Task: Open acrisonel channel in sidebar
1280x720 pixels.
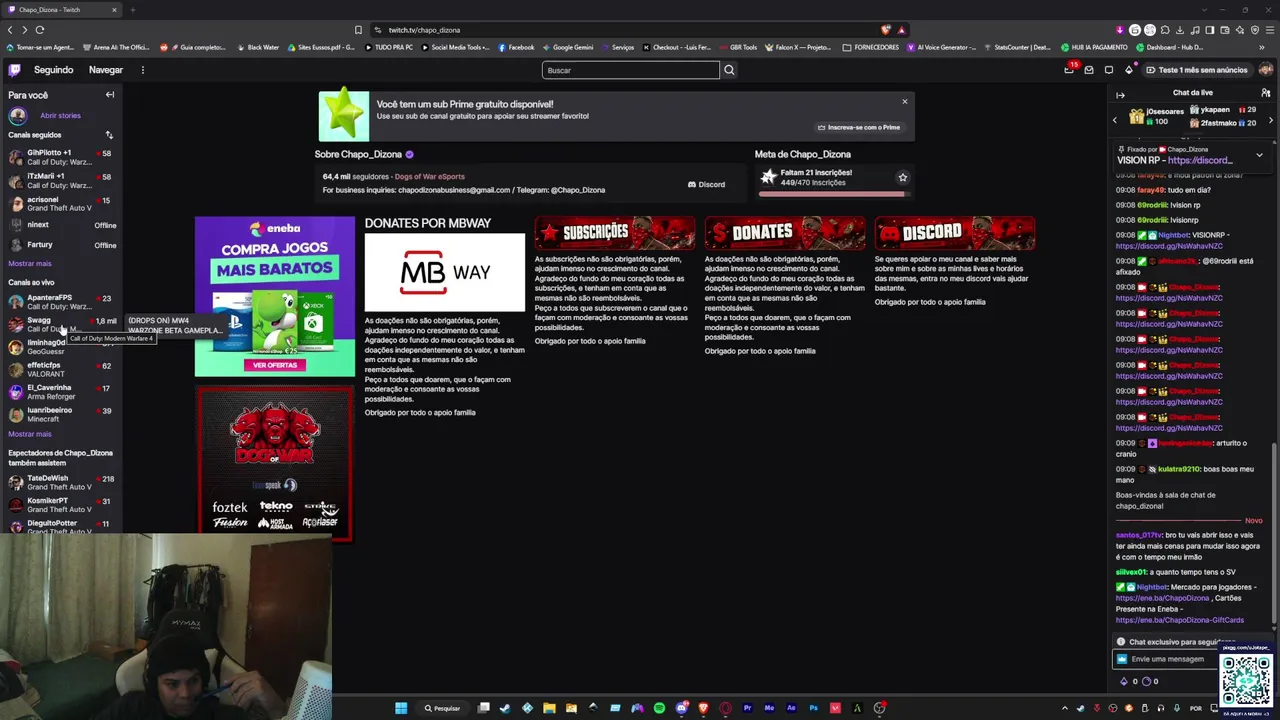Action: (60, 204)
